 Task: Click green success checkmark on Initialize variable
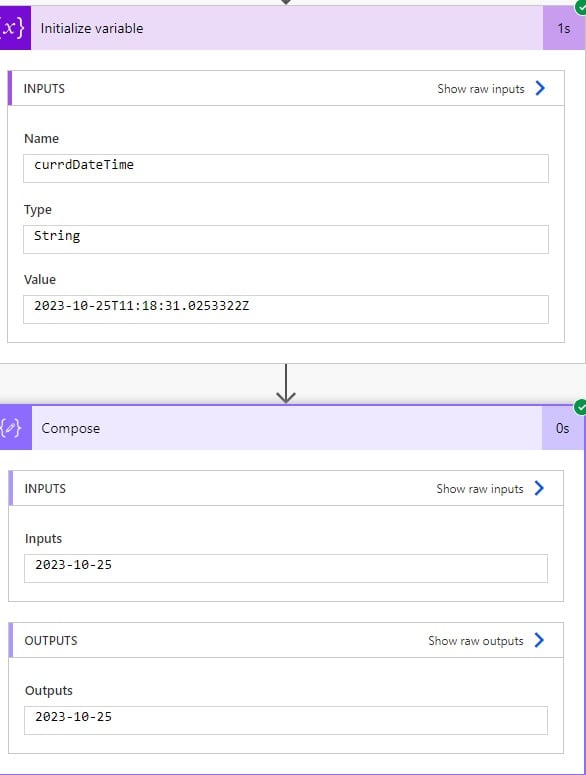pos(581,7)
